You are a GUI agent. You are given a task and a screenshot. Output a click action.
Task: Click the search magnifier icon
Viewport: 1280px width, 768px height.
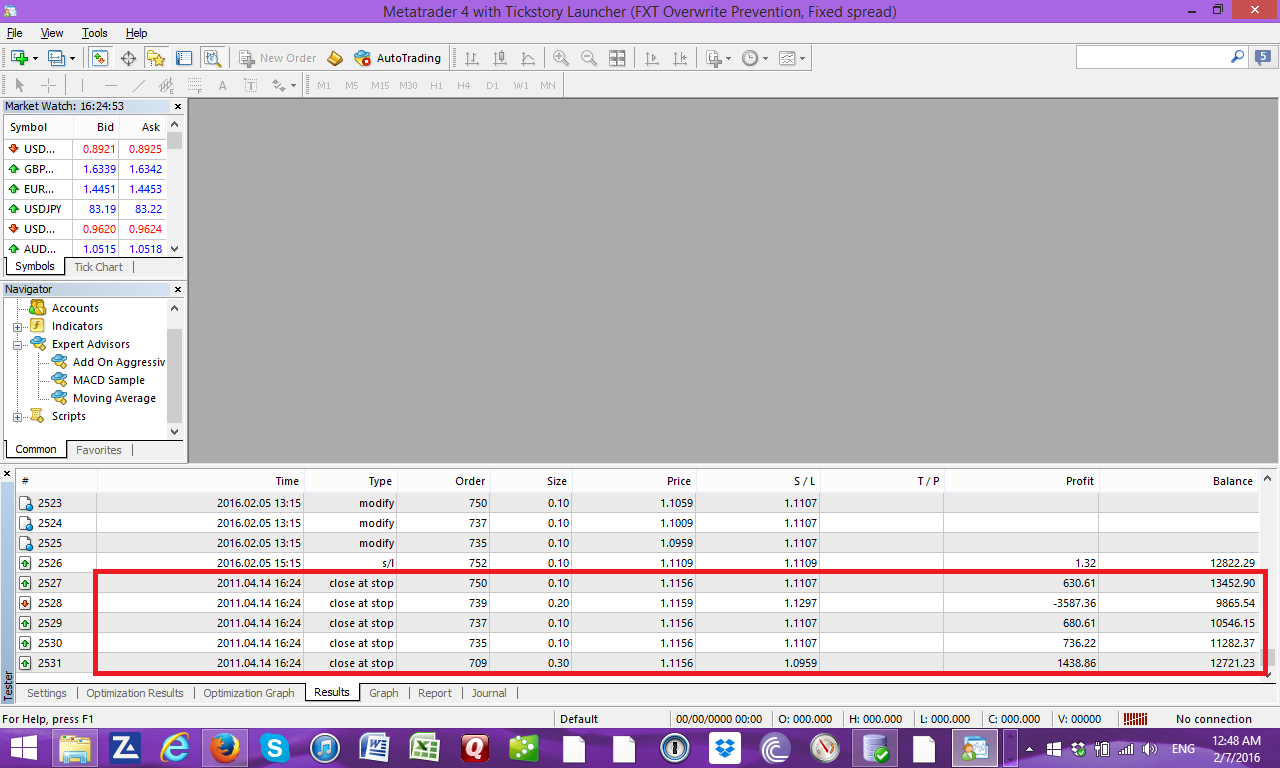click(1237, 58)
